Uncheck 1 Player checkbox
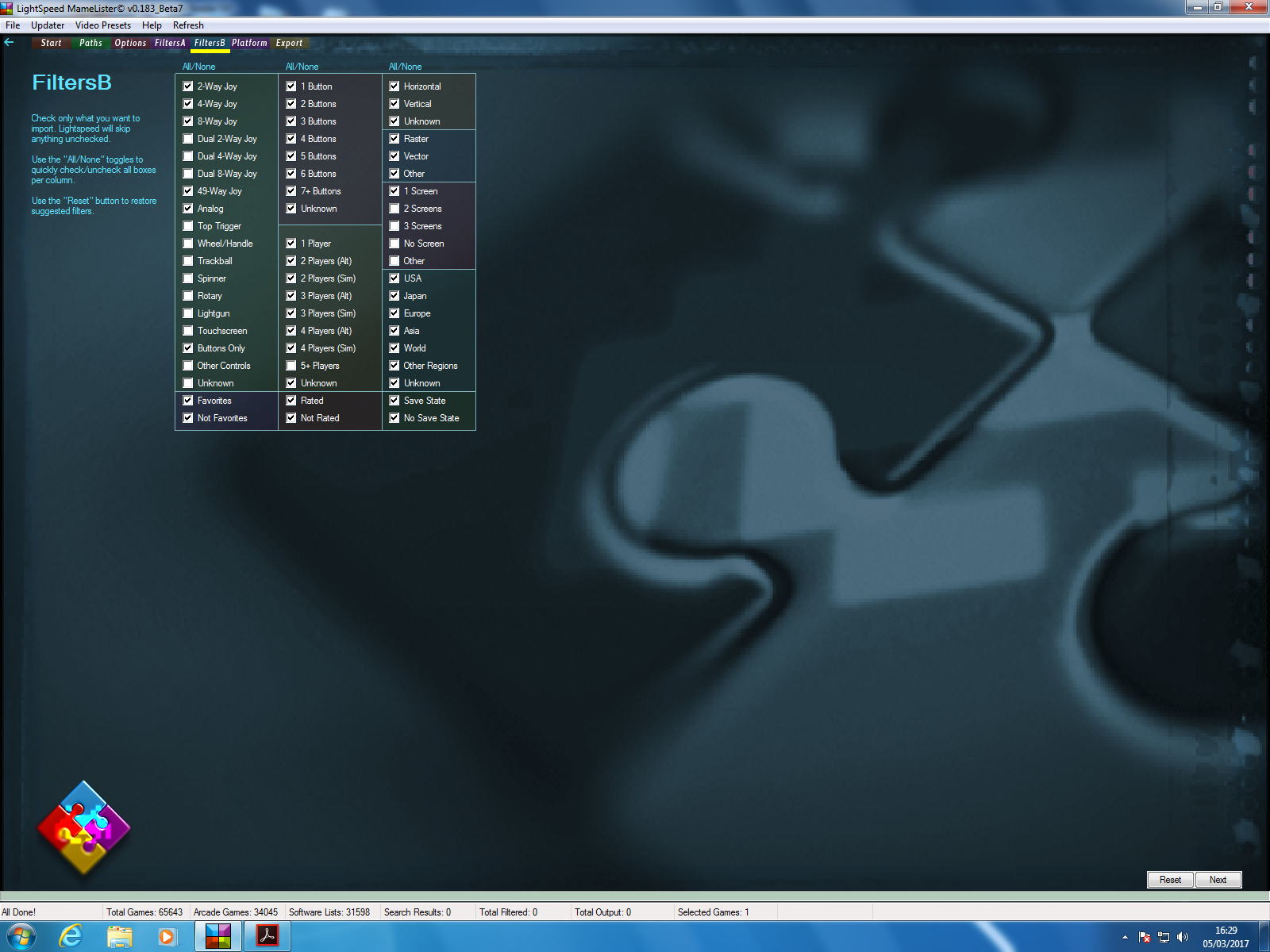This screenshot has height=952, width=1270. tap(291, 244)
